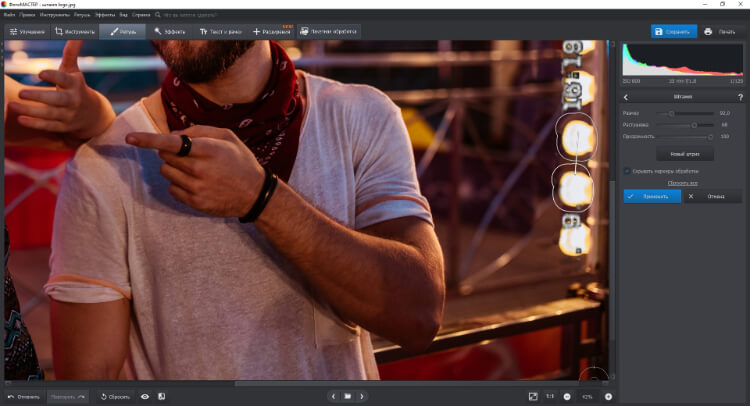The image size is (750, 406).
Task: Click the Сбросить все link
Action: pos(683,183)
